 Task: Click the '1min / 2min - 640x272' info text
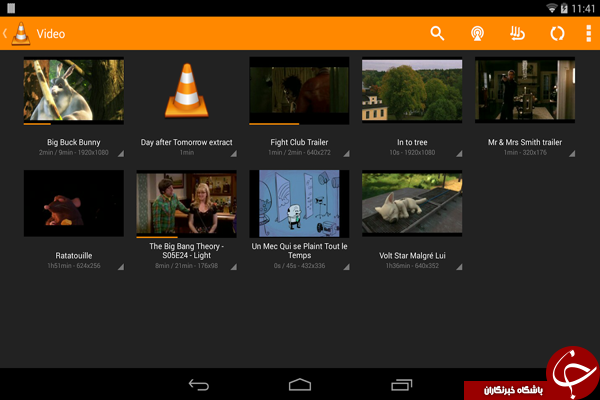pyautogui.click(x=299, y=152)
